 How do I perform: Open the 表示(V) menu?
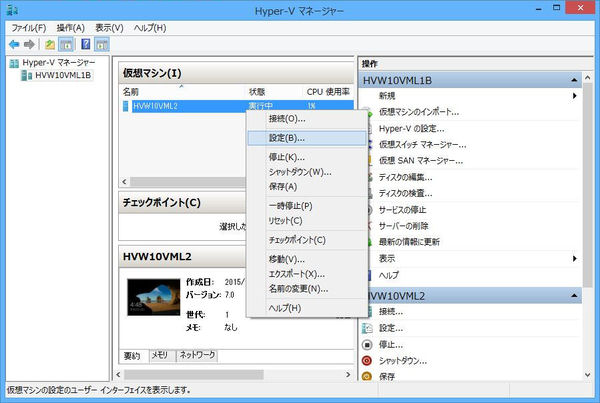coord(109,28)
